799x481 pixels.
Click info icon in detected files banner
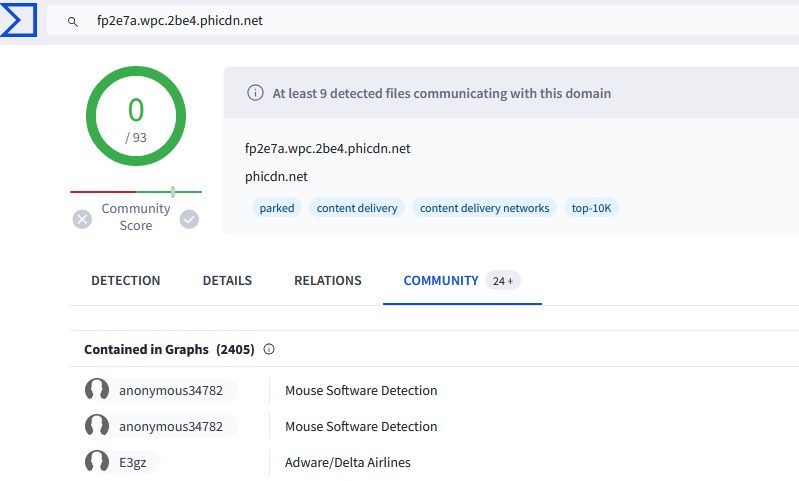point(255,93)
